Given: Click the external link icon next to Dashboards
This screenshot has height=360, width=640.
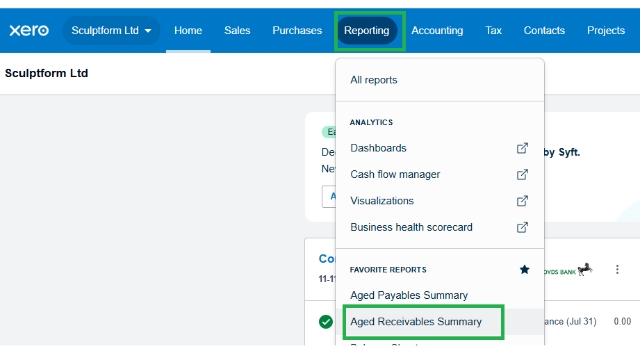Looking at the screenshot, I should pyautogui.click(x=522, y=148).
